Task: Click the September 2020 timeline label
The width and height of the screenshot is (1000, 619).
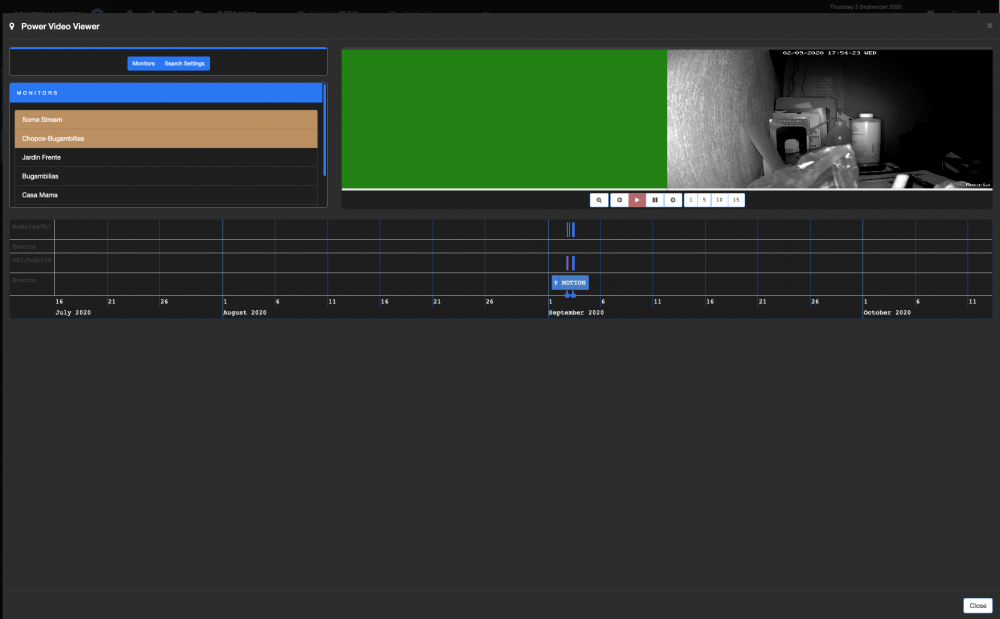Action: click(x=576, y=312)
